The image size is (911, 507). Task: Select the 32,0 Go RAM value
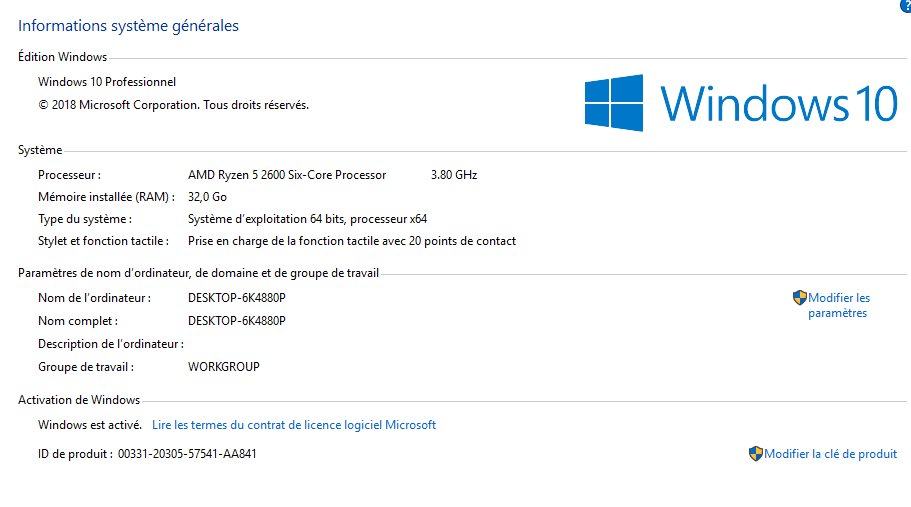(207, 197)
